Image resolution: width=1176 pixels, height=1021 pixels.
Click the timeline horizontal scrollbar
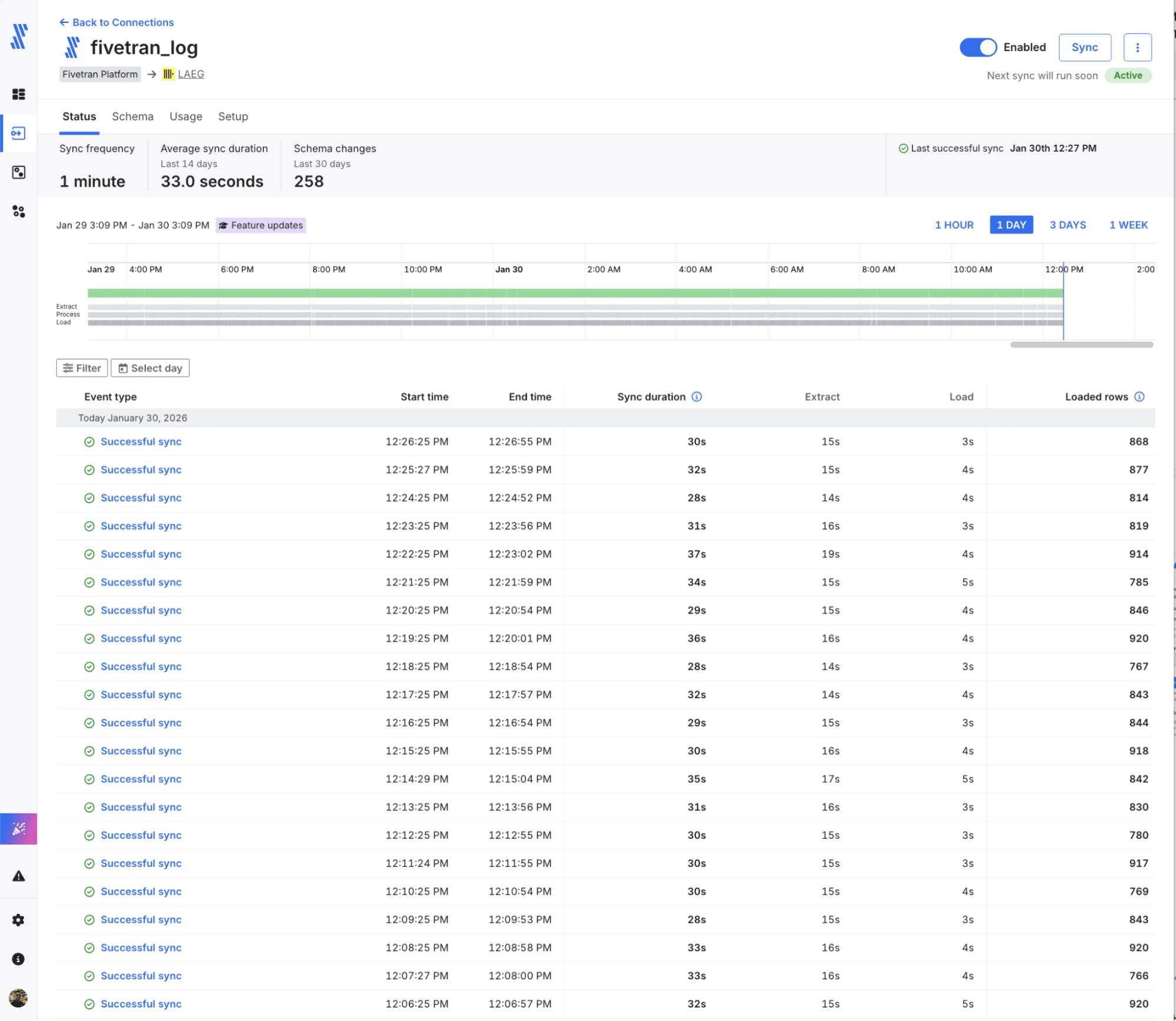(x=1081, y=345)
